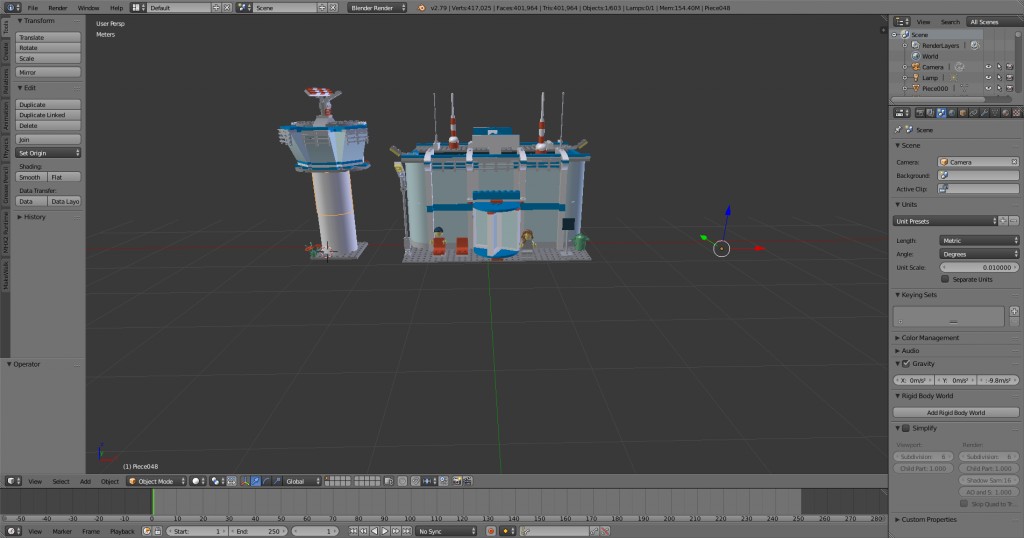The height and width of the screenshot is (538, 1024).
Task: Open the 3D view Select menu
Action: (61, 481)
